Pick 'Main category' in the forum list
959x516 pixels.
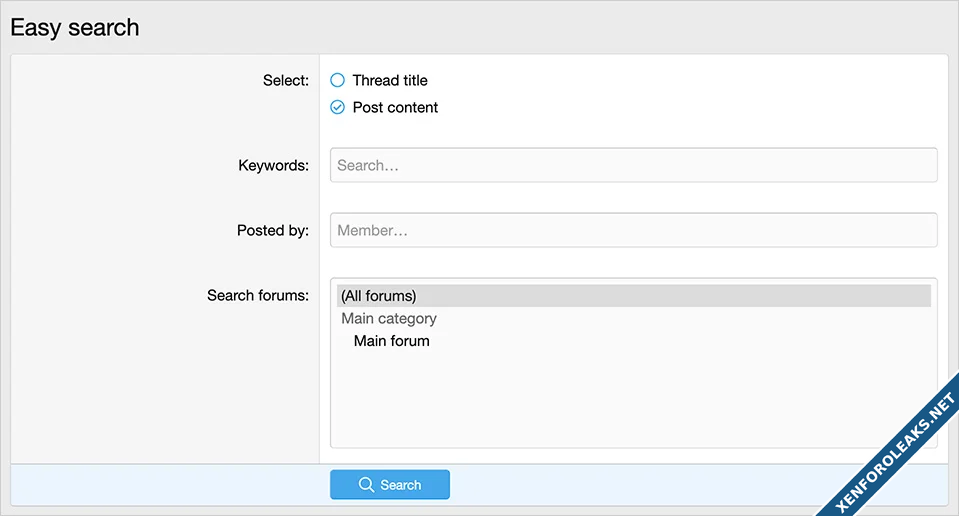(x=389, y=318)
